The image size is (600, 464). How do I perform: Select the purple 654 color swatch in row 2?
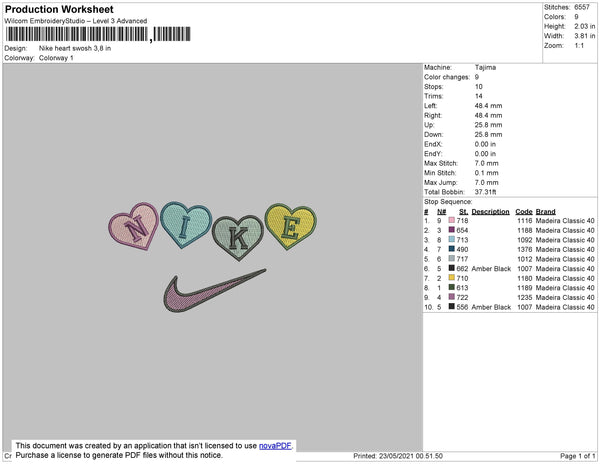pyautogui.click(x=452, y=230)
